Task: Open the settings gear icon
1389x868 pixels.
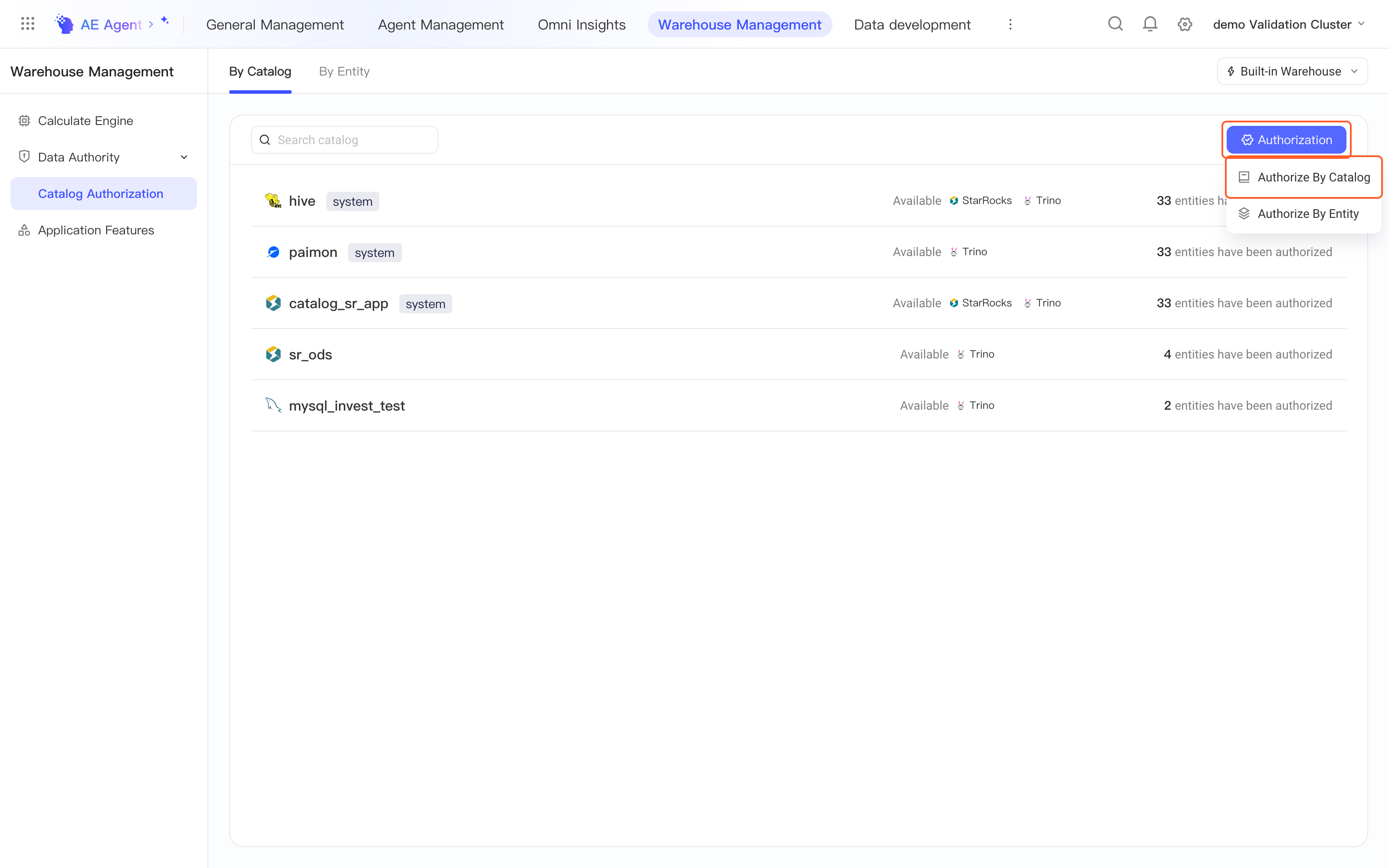Action: 1185,24
